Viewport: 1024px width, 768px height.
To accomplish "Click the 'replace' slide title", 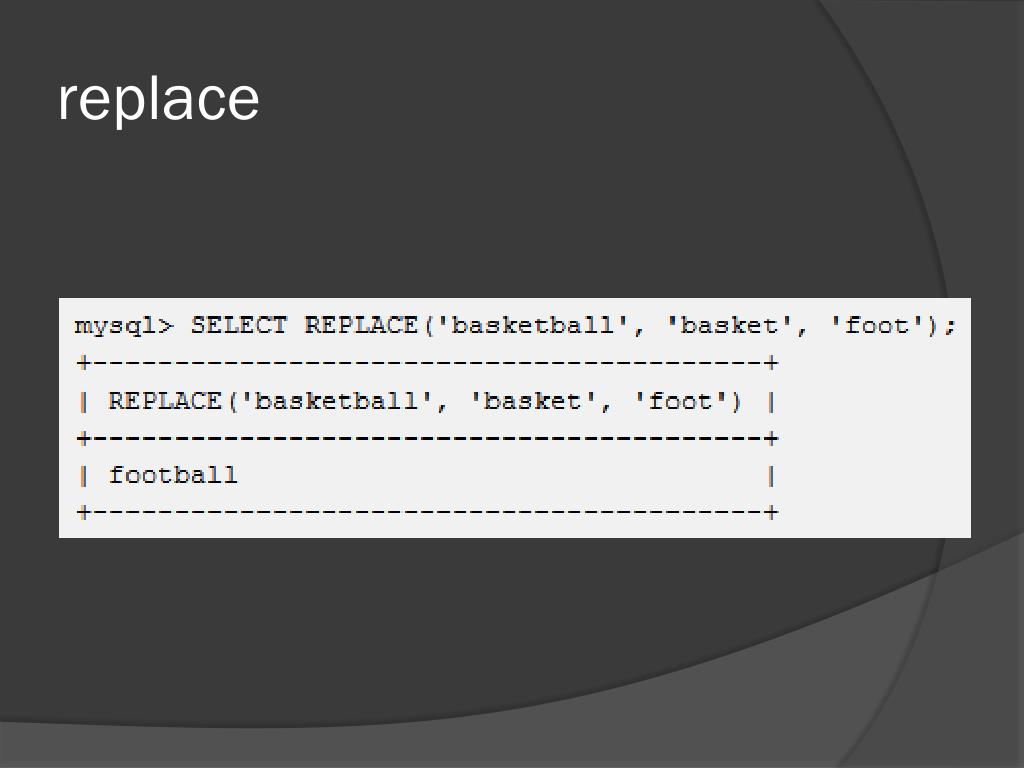I will 159,100.
